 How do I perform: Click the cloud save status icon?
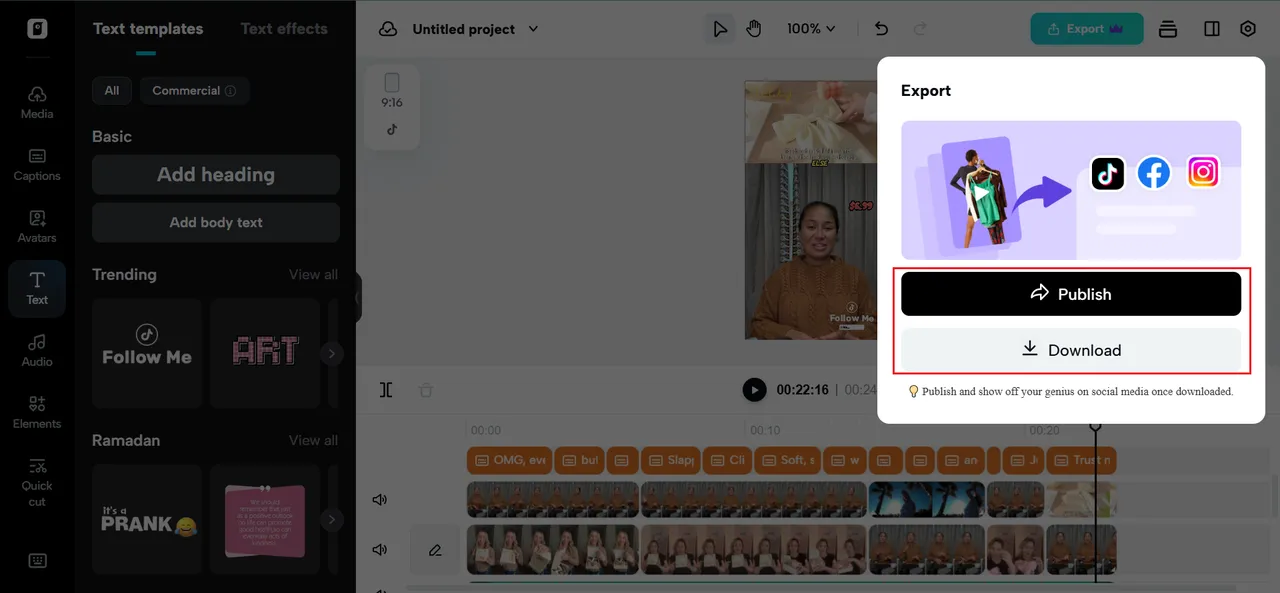pos(388,29)
